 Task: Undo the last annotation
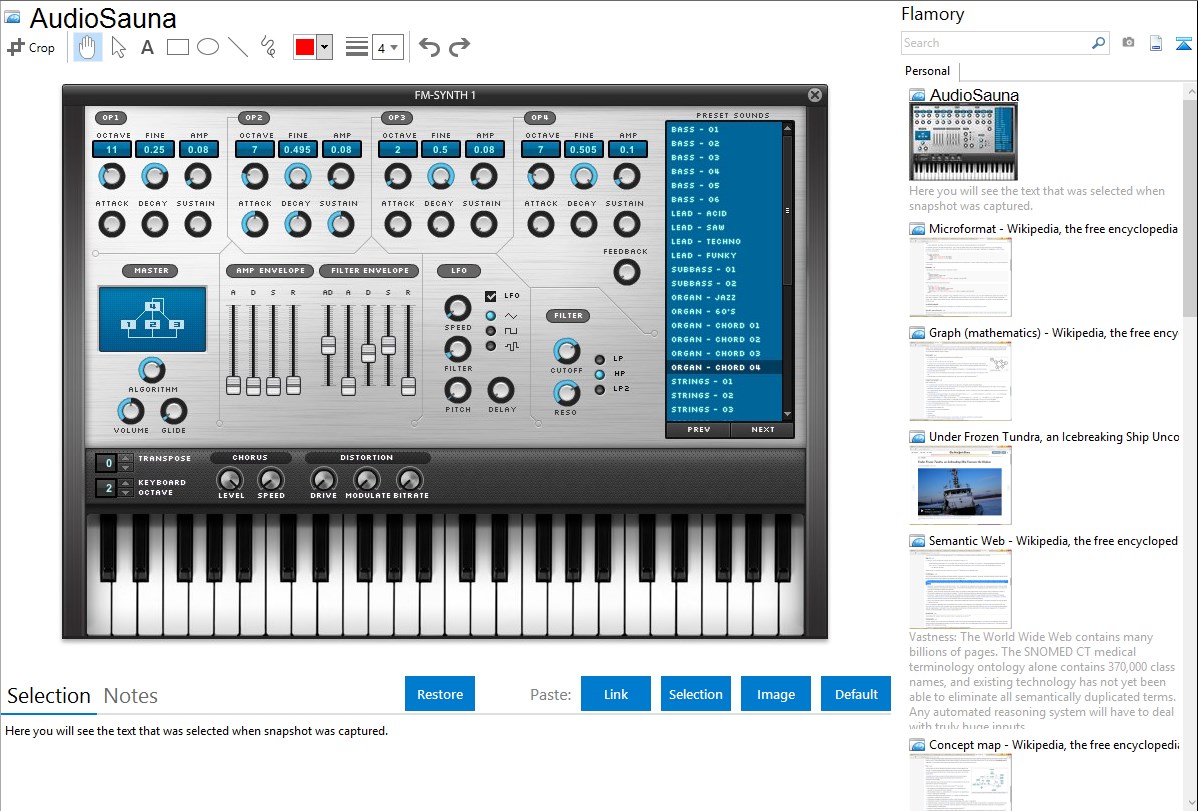pos(429,47)
